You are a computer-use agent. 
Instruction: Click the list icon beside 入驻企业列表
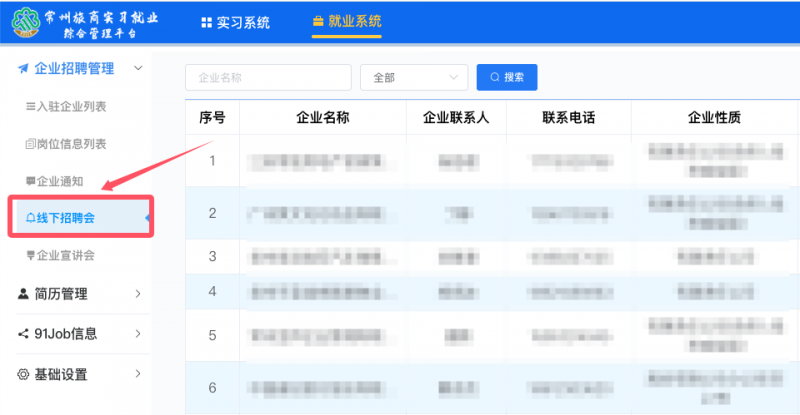pos(31,106)
